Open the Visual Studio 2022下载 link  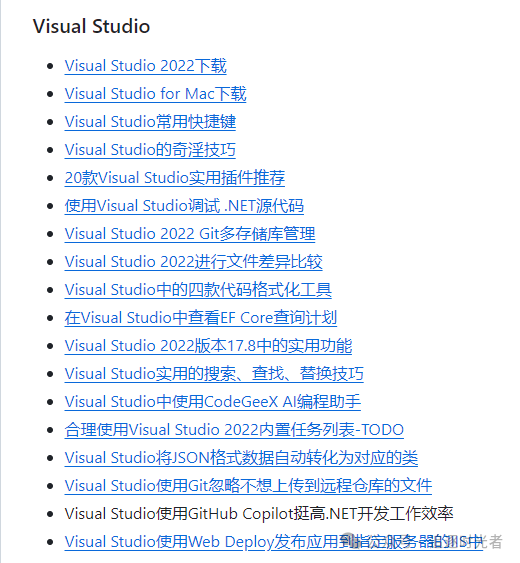(145, 66)
